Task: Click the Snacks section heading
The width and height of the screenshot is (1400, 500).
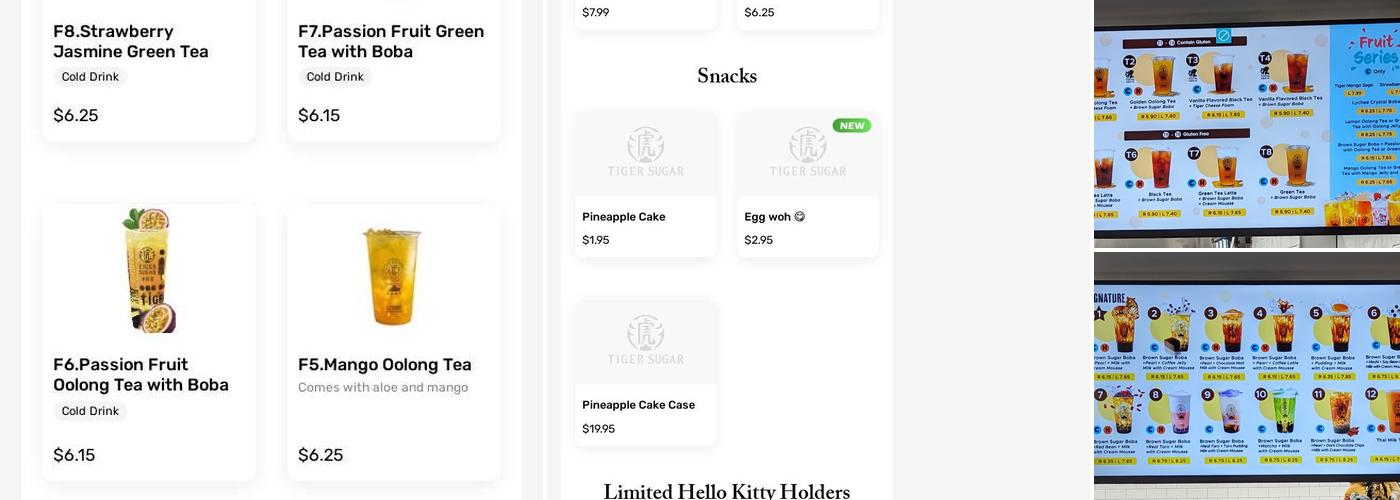Action: 727,76
